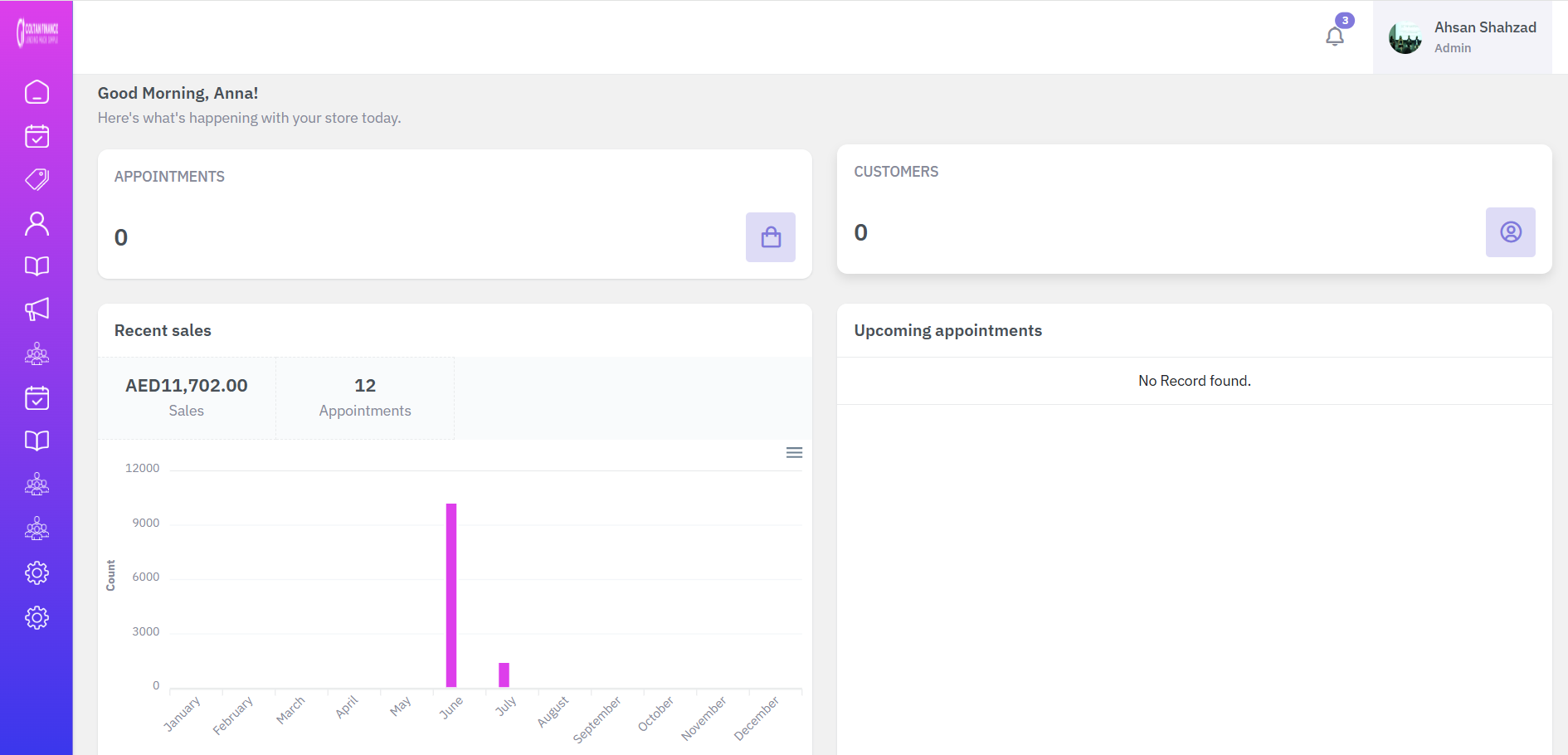Click the Appointments count value
Screen dimensions: 1568x755
point(121,238)
